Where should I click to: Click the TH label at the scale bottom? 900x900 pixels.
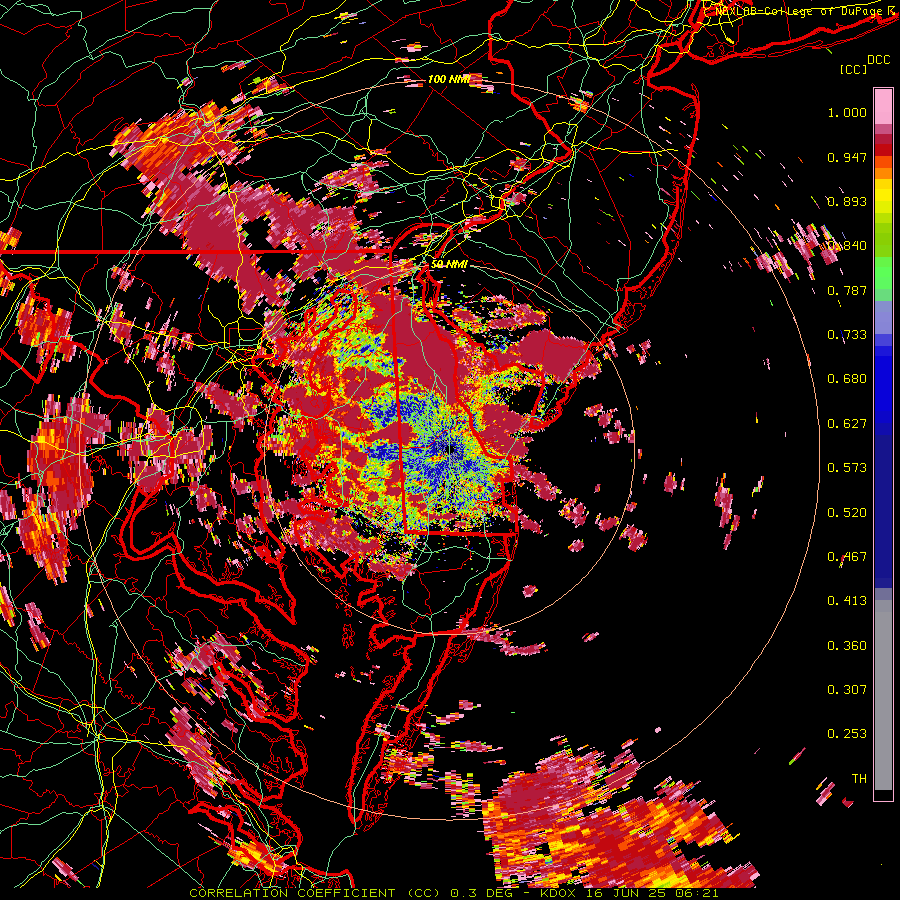pyautogui.click(x=859, y=779)
